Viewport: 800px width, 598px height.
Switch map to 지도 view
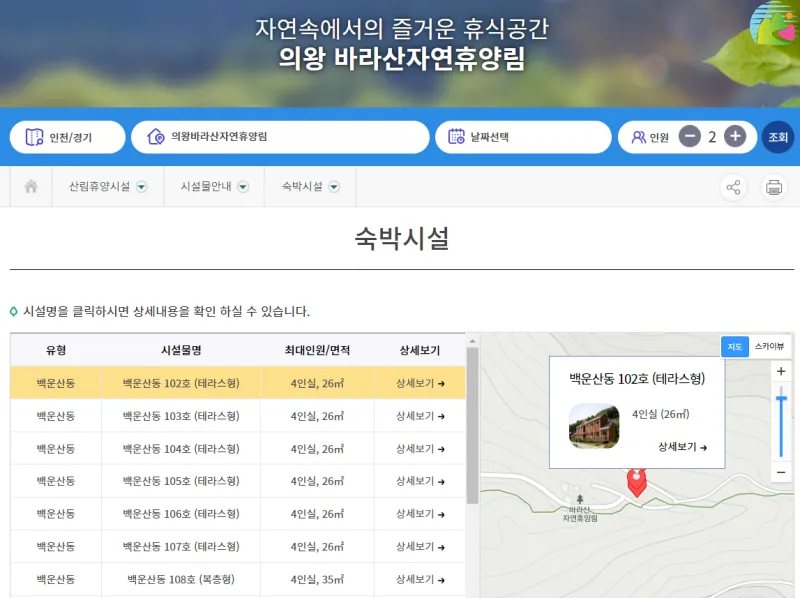(735, 347)
